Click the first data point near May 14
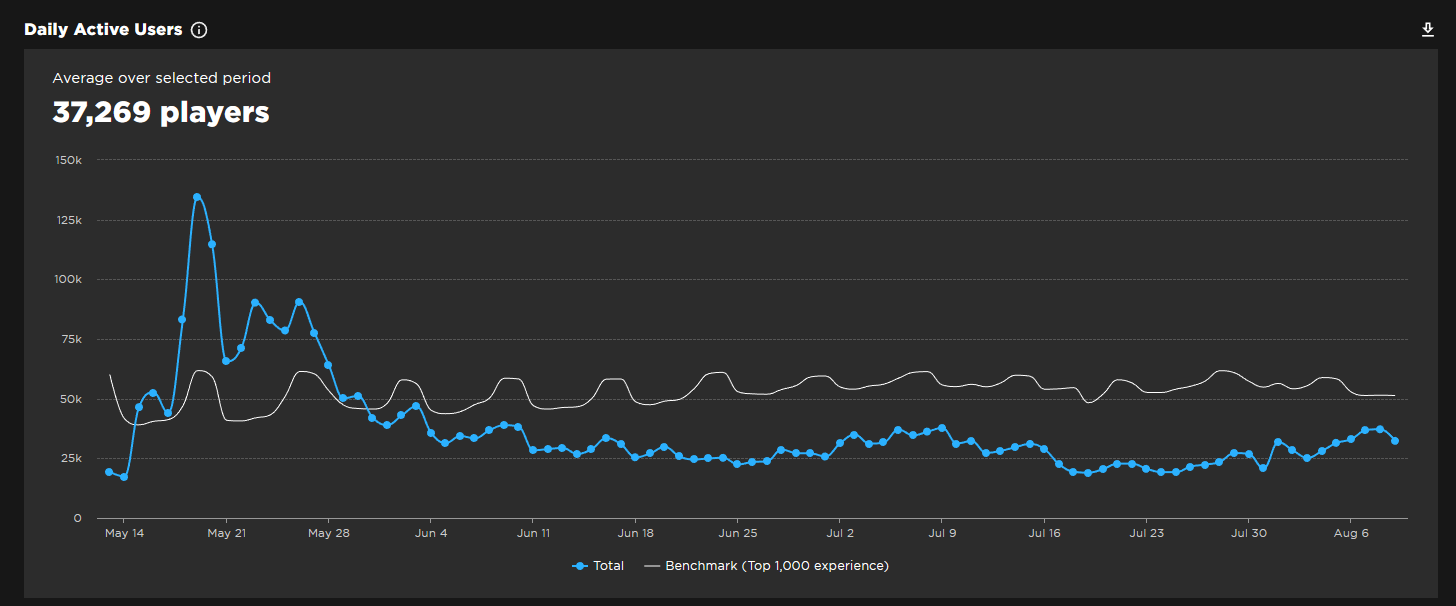The width and height of the screenshot is (1456, 606). [x=107, y=470]
